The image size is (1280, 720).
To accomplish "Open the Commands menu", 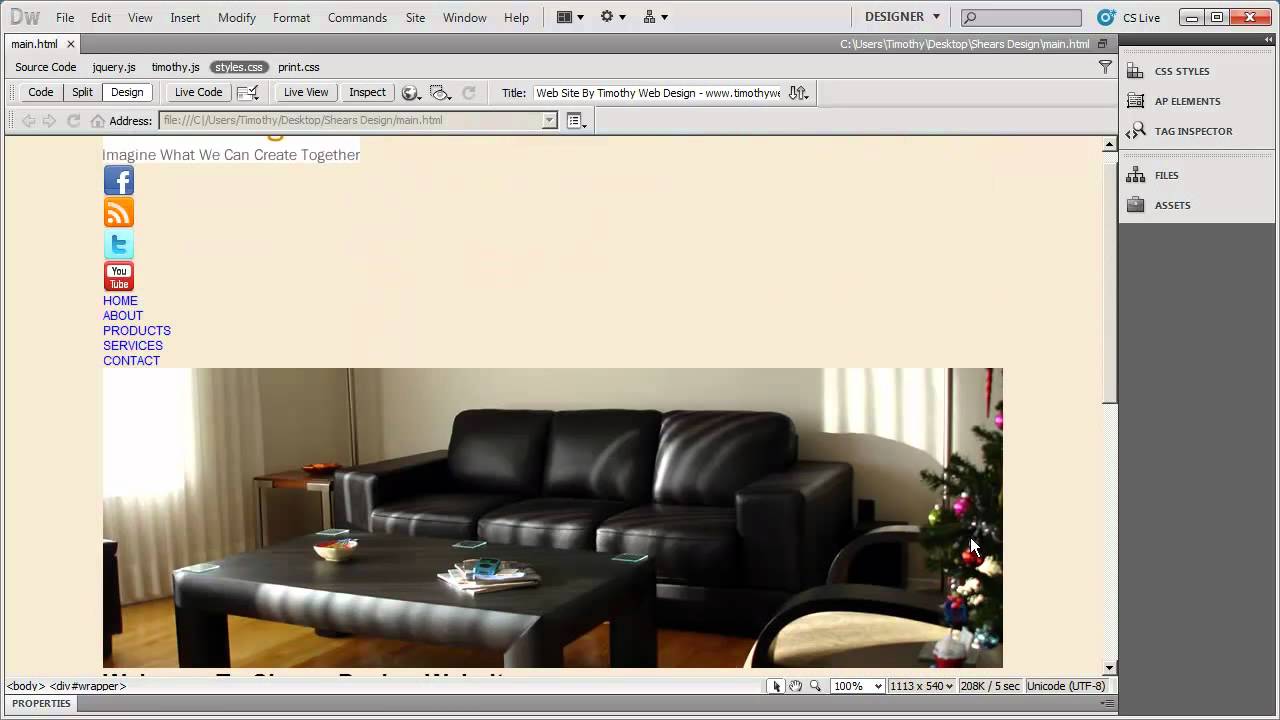I will click(357, 18).
